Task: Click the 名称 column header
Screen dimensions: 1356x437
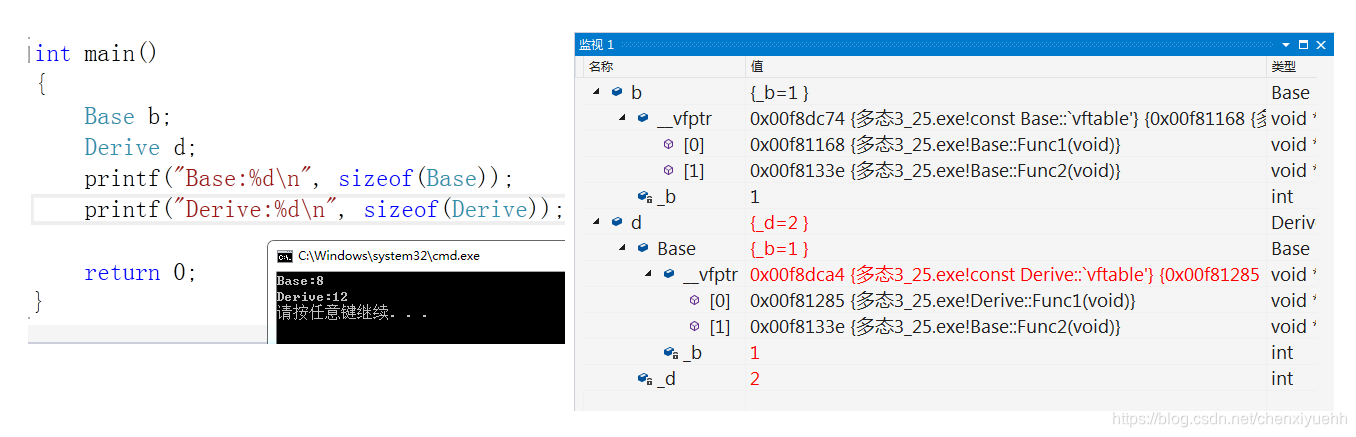Action: coord(601,67)
